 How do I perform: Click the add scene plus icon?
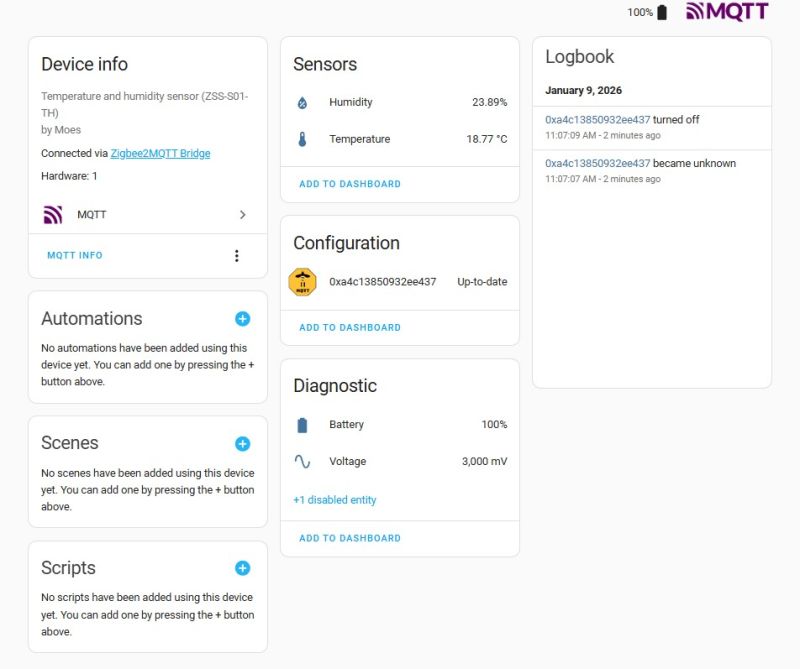coord(242,444)
